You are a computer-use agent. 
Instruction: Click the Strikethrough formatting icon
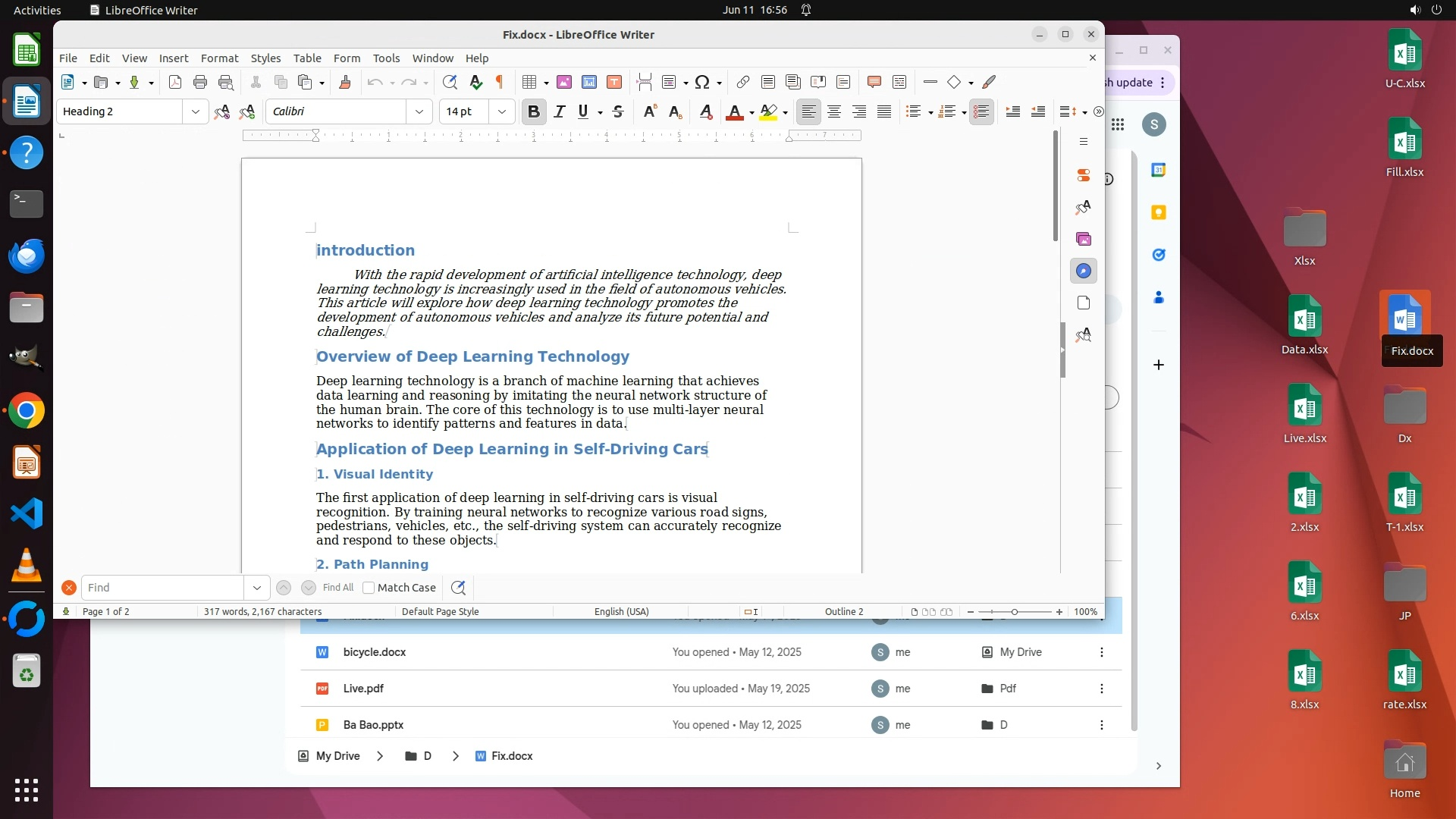point(618,111)
